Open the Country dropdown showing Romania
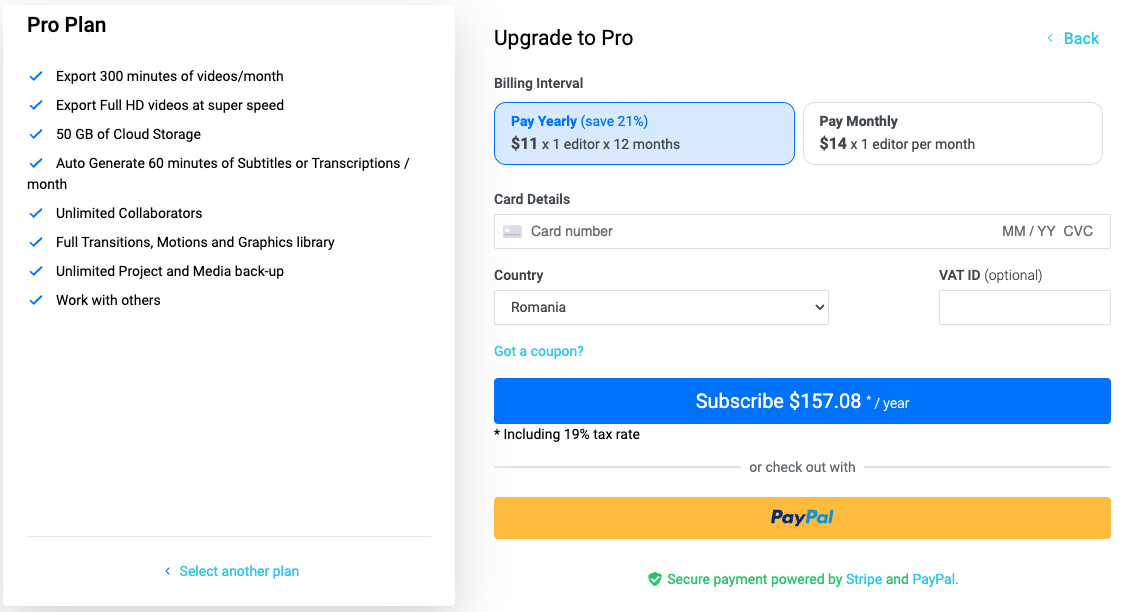The image size is (1125, 612). click(x=661, y=307)
